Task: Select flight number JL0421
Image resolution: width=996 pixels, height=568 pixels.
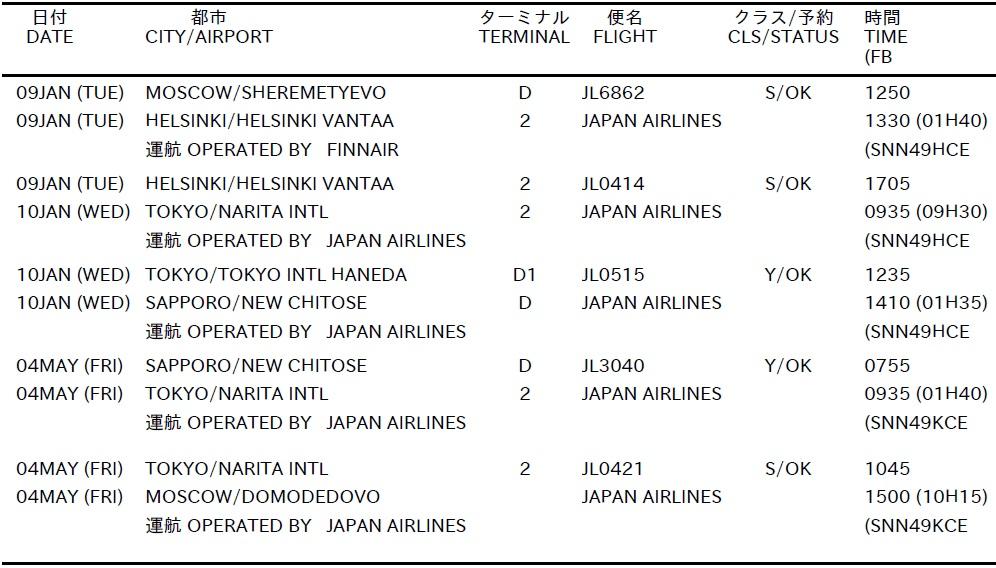Action: [x=612, y=468]
